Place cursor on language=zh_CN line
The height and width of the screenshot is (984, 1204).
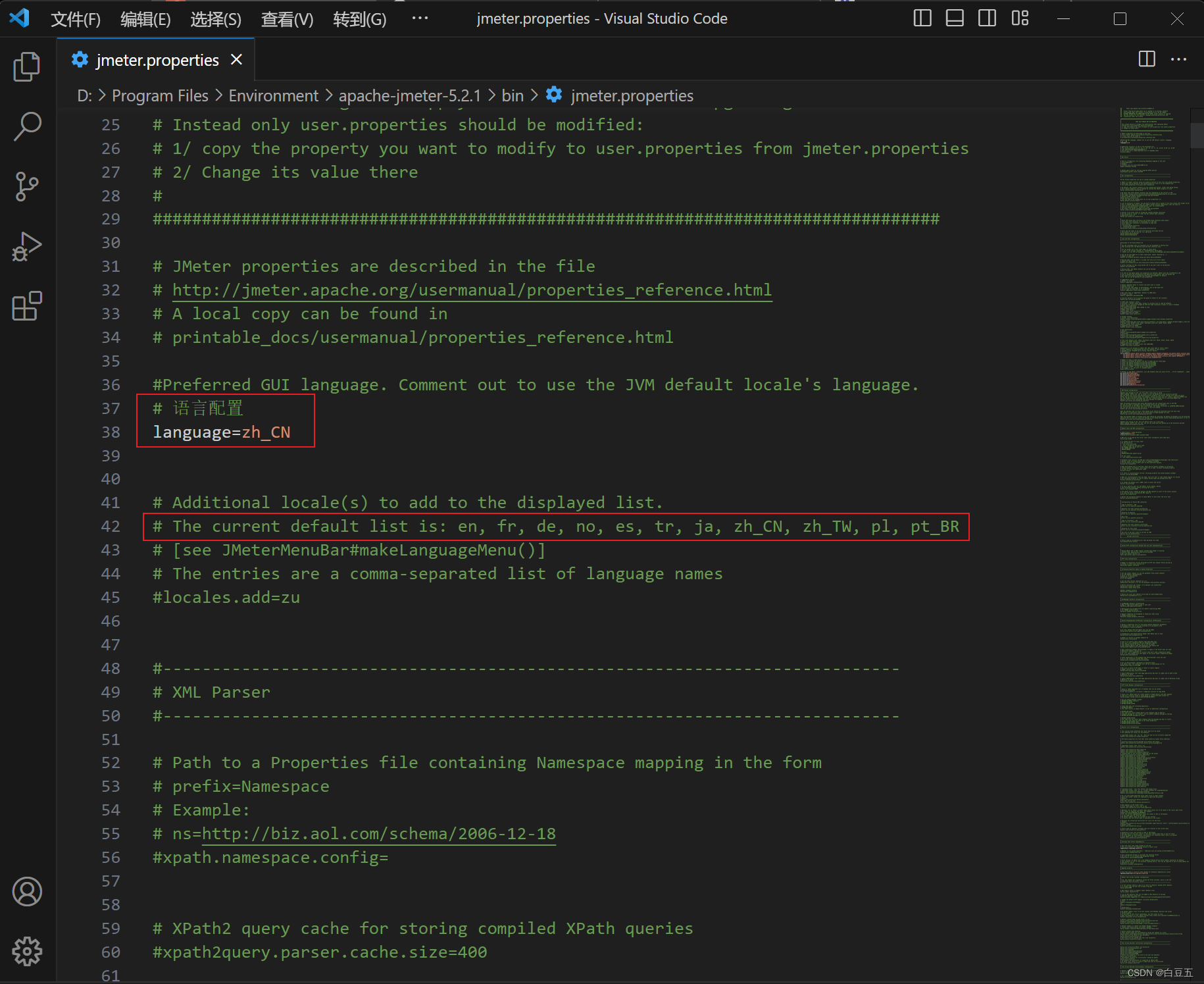tap(222, 432)
